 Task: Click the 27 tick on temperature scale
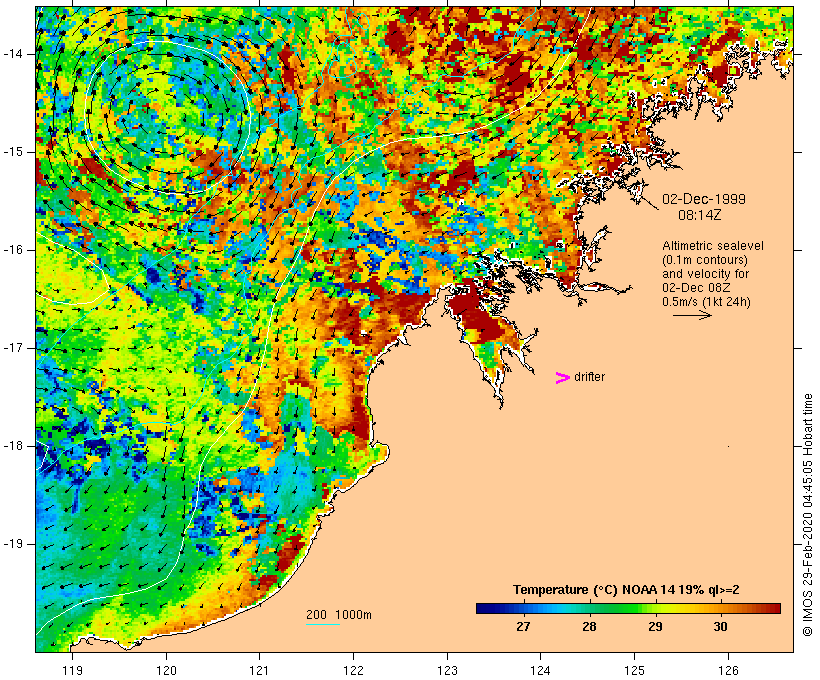523,626
